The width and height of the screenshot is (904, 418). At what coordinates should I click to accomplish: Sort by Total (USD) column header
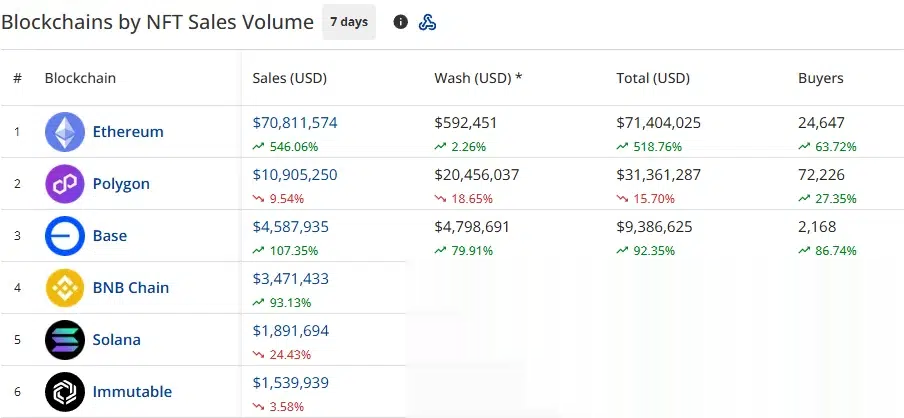point(653,78)
